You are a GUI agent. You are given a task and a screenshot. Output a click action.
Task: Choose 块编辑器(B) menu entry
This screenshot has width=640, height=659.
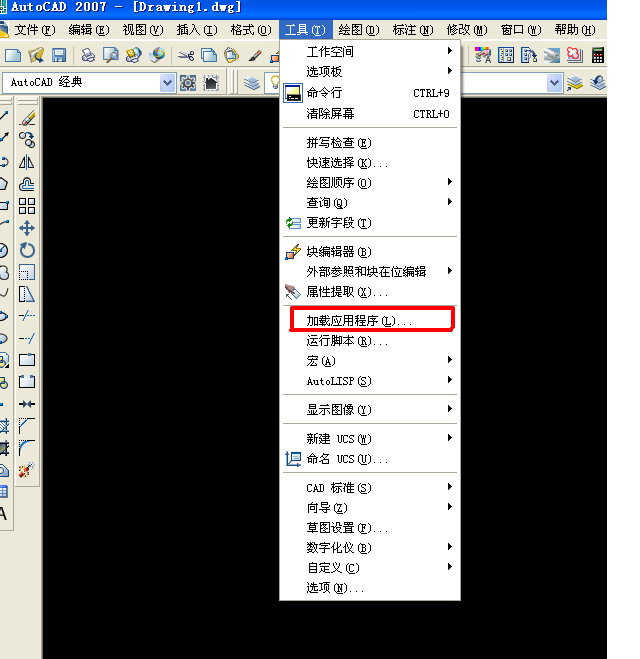(370, 252)
